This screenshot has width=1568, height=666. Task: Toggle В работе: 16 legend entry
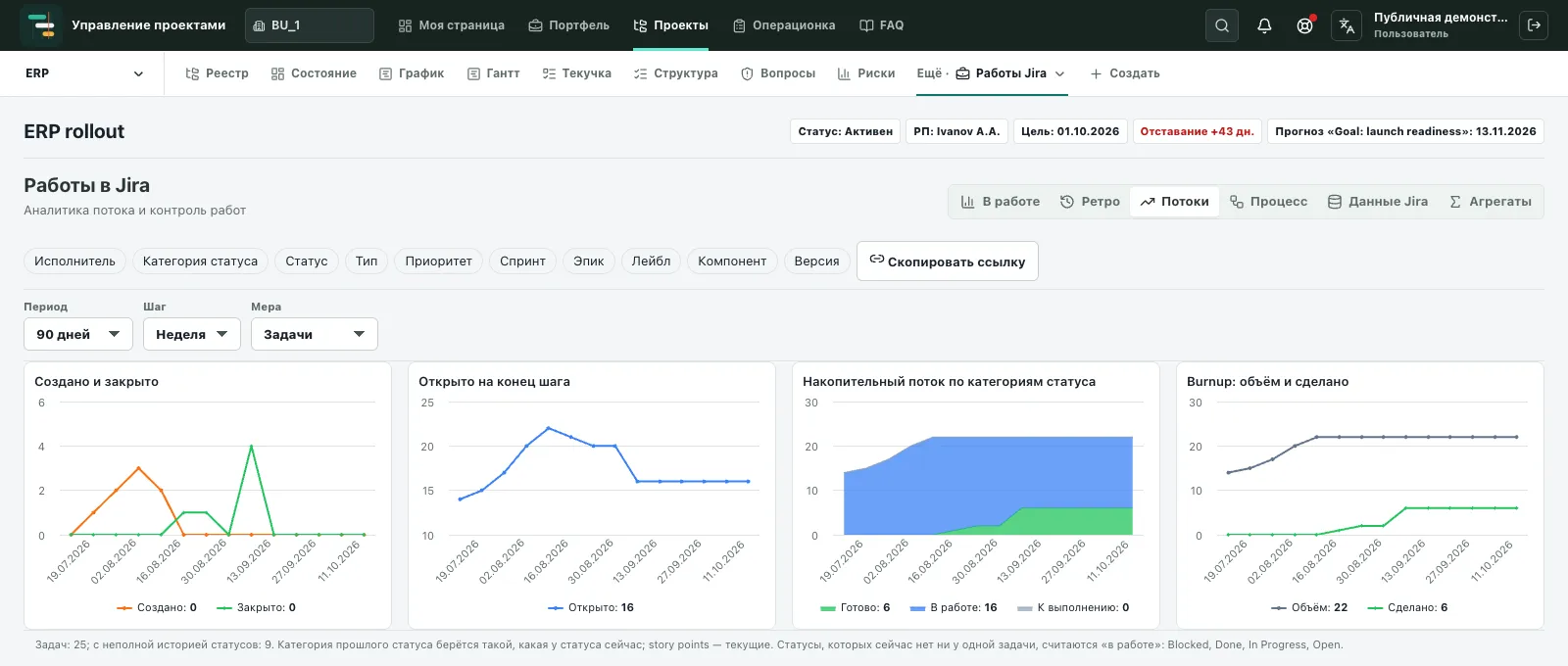(x=954, y=607)
